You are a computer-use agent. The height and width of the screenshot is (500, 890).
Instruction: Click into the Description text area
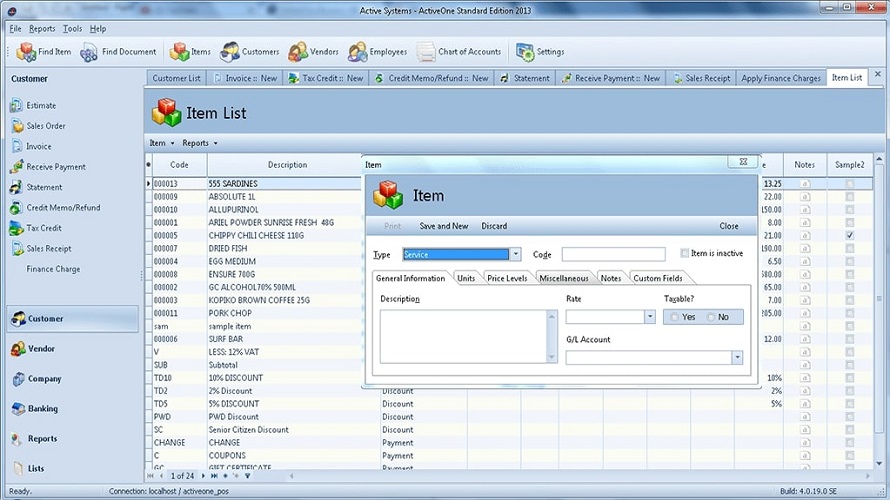(464, 336)
